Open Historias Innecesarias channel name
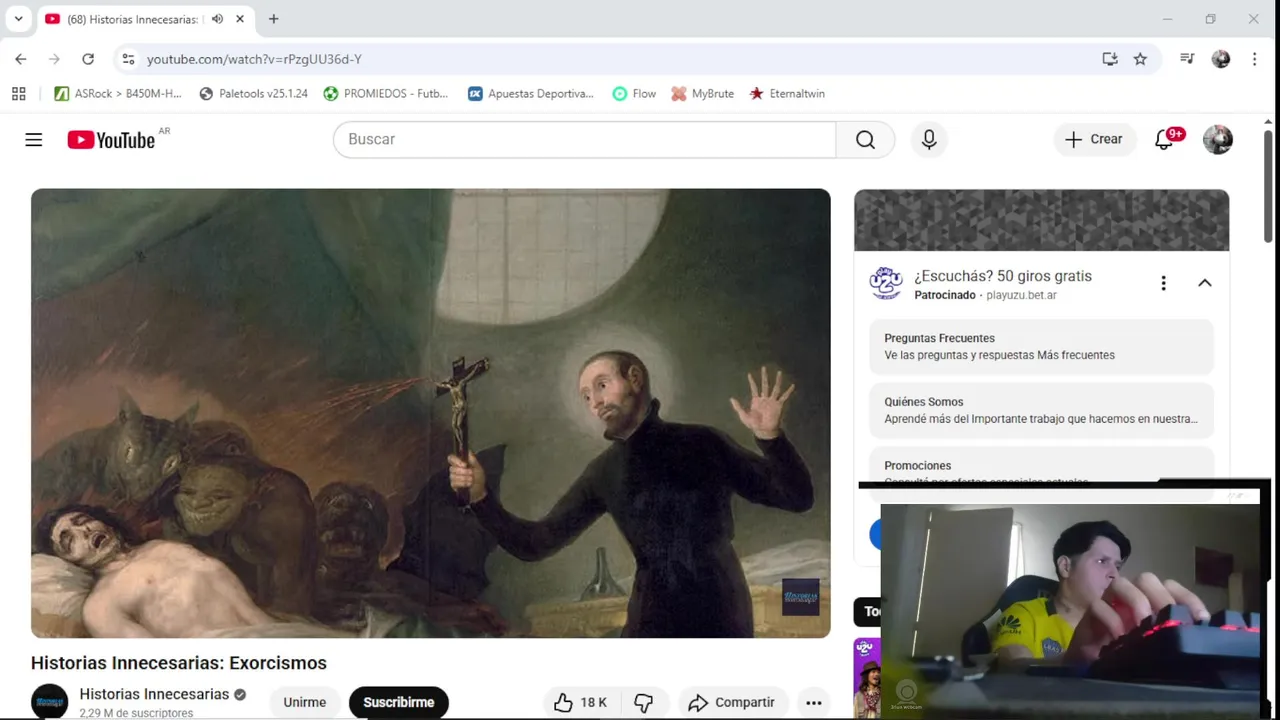The height and width of the screenshot is (720, 1280). tap(154, 694)
